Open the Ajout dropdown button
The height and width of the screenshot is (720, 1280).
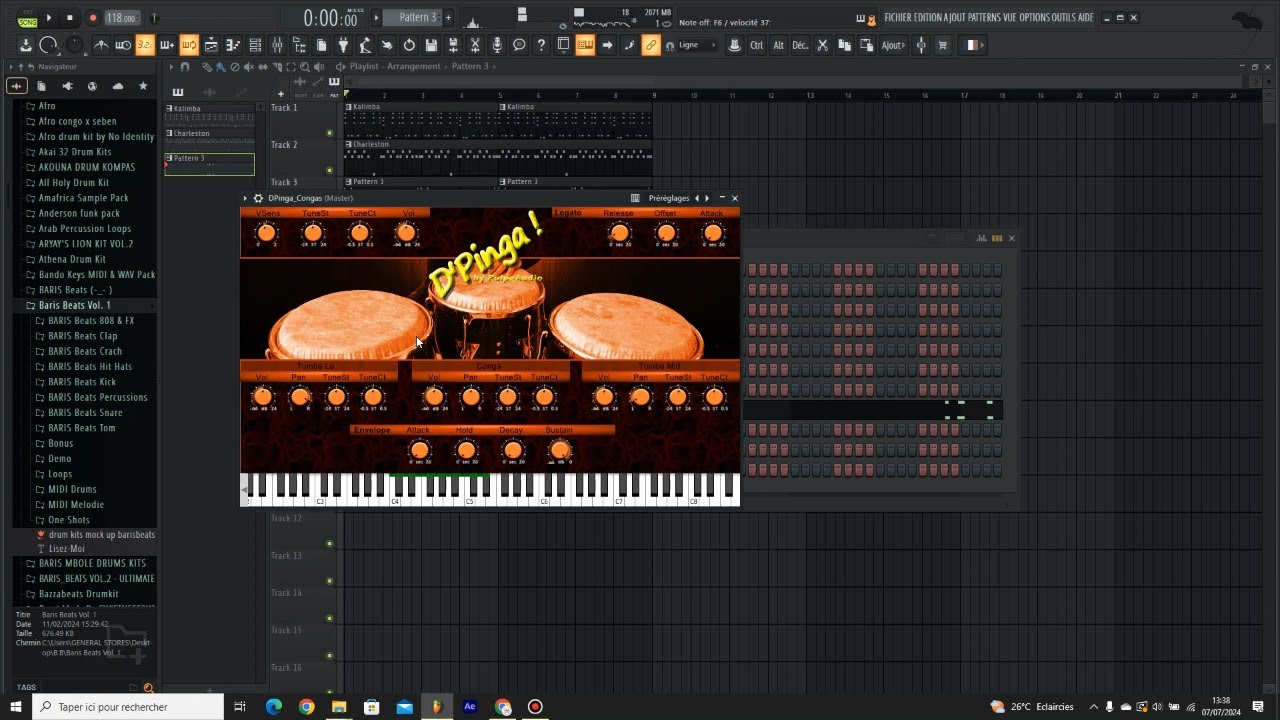point(893,45)
